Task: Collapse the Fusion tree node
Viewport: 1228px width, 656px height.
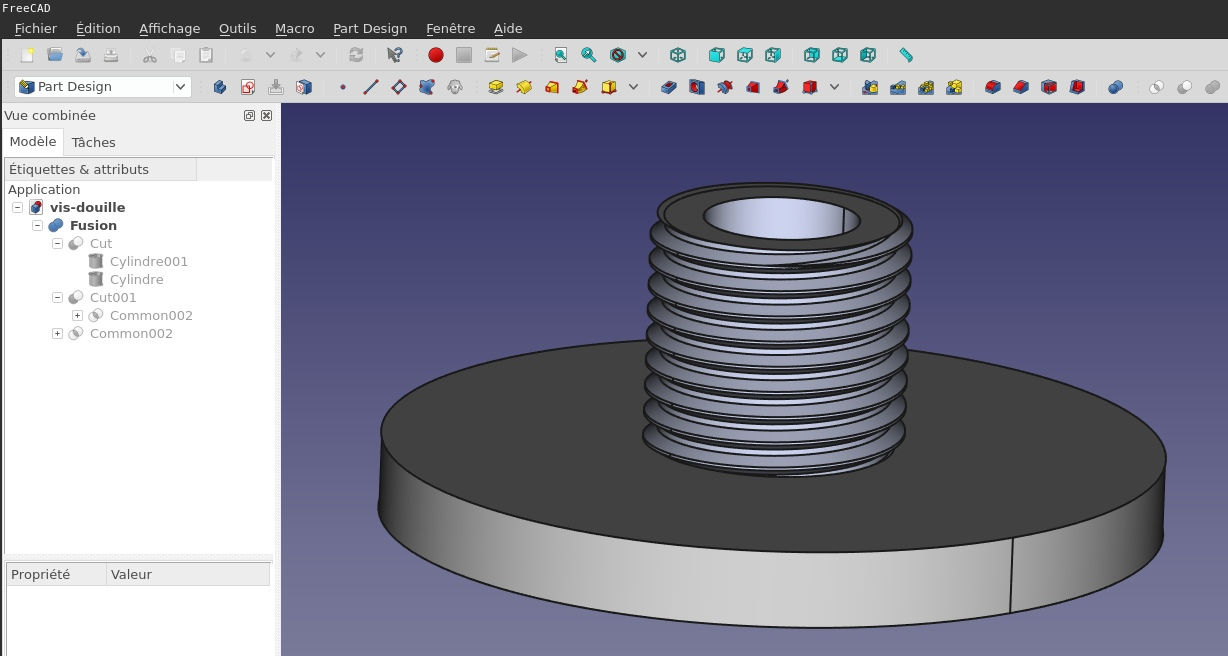Action: tap(37, 225)
